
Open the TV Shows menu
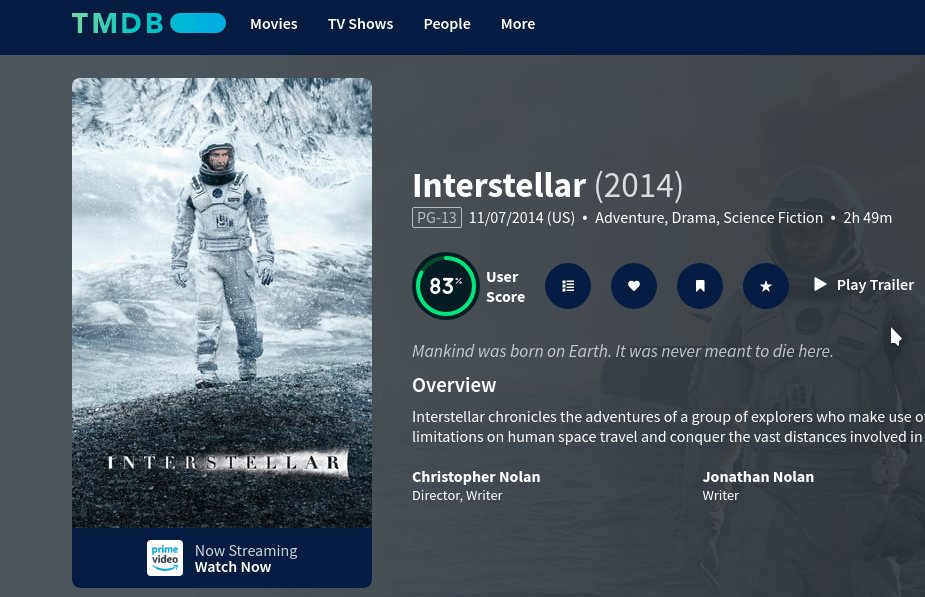coord(360,24)
